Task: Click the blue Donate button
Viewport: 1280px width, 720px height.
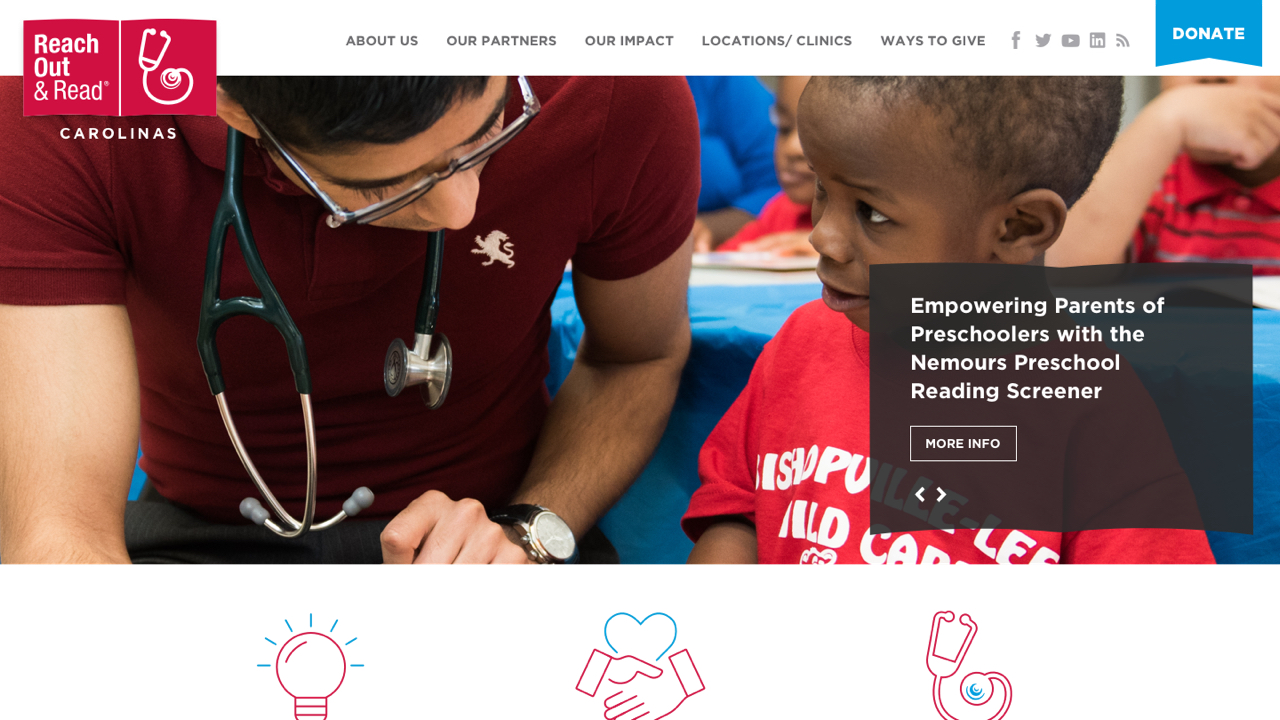Action: coord(1208,33)
